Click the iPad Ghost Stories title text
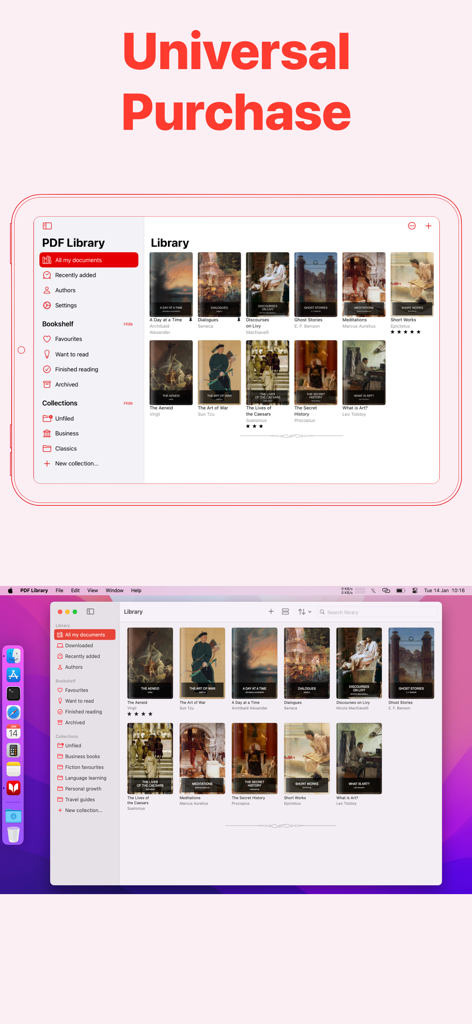Image resolution: width=472 pixels, height=1024 pixels. click(308, 320)
